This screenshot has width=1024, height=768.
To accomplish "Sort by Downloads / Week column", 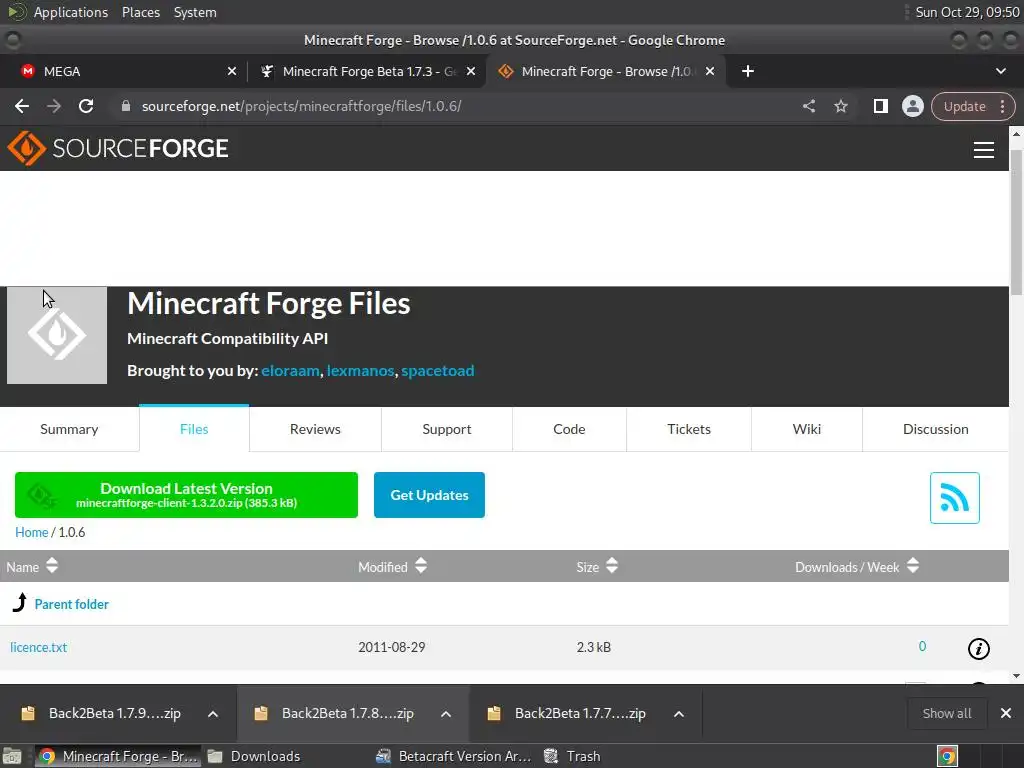I will point(857,567).
